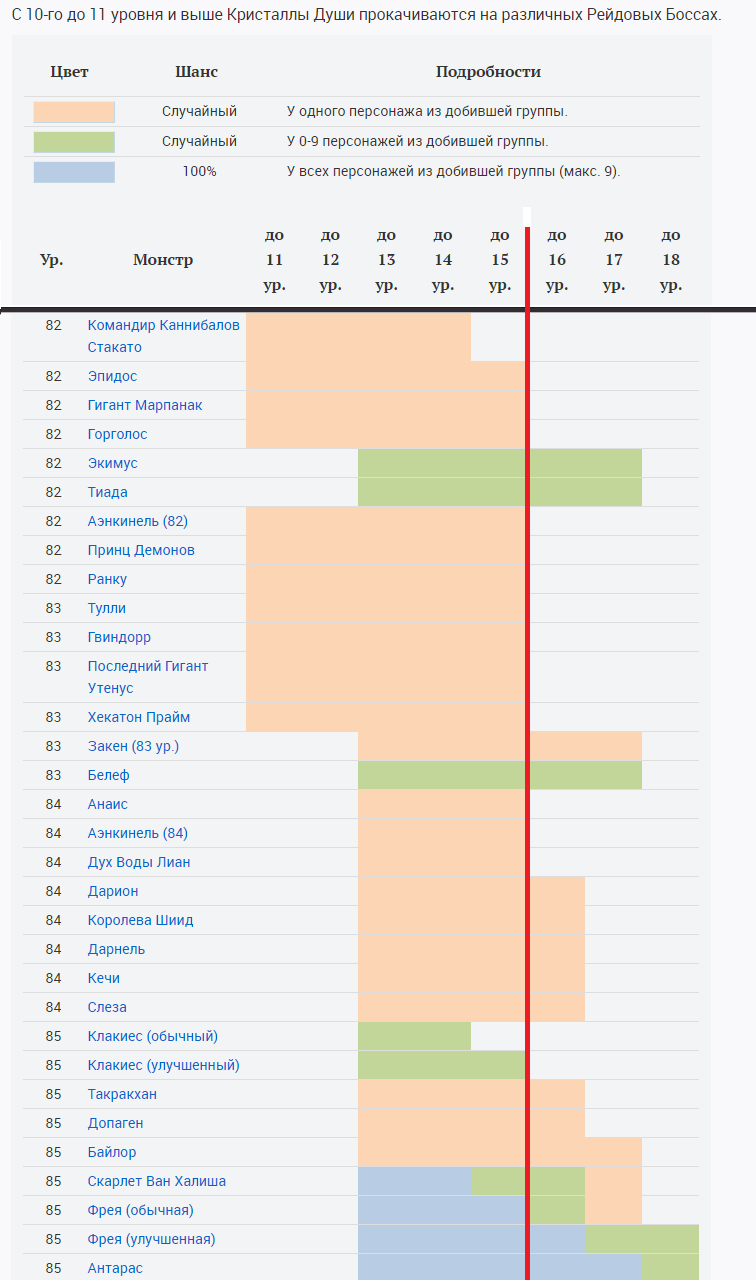Open the Анаис link
The image size is (756, 1280).
[108, 804]
